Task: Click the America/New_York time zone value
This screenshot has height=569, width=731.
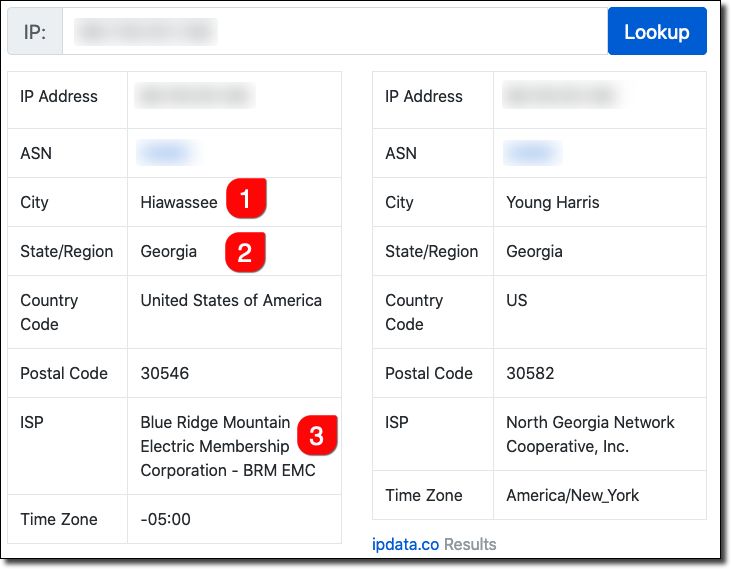Action: [x=572, y=495]
